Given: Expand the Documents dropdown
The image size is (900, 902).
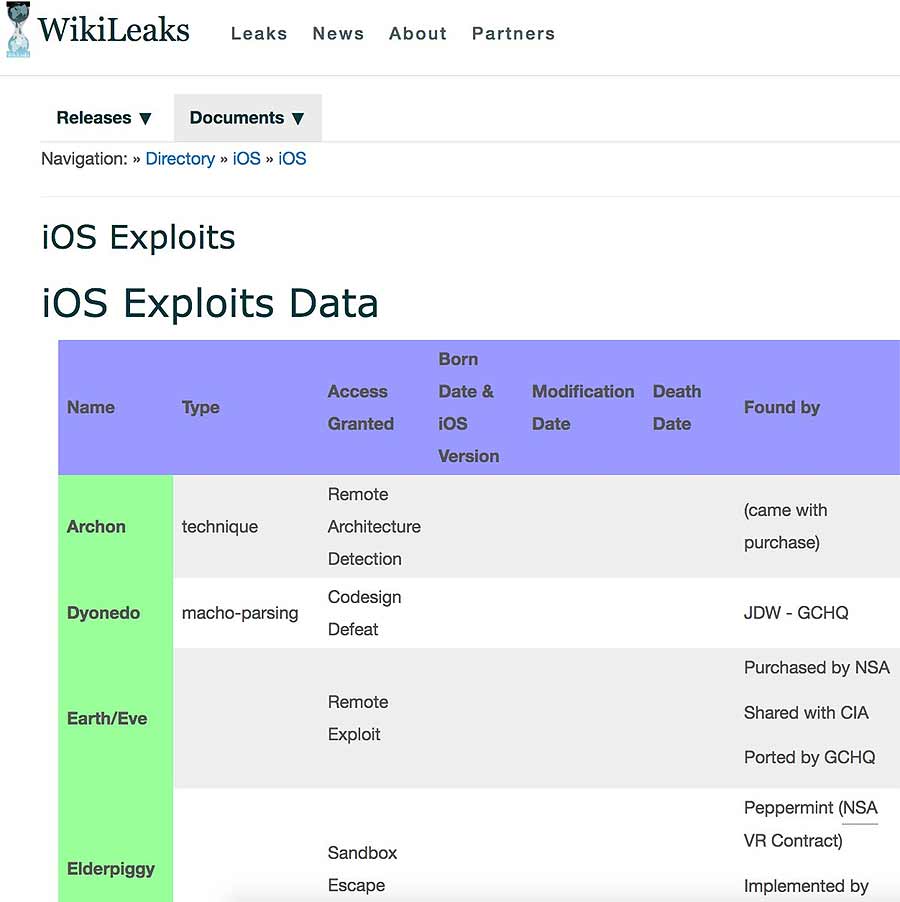Looking at the screenshot, I should (x=247, y=118).
